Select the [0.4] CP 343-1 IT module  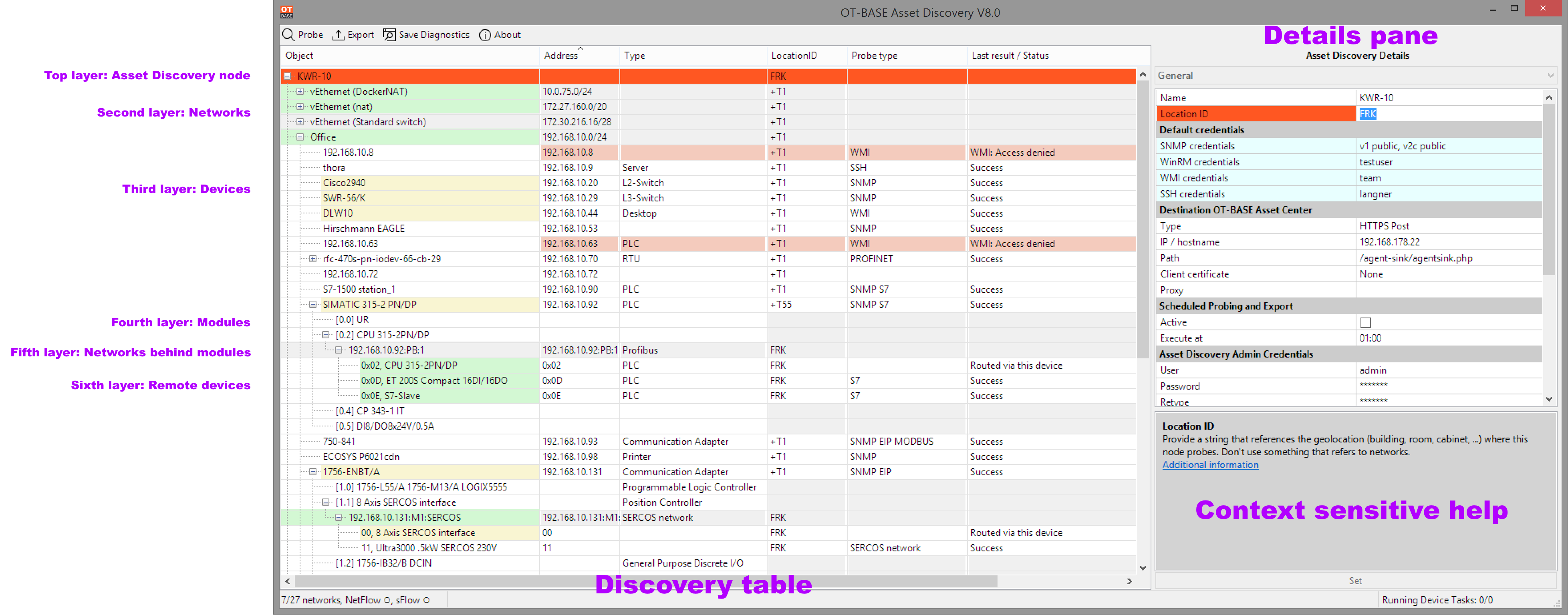pyautogui.click(x=709, y=411)
